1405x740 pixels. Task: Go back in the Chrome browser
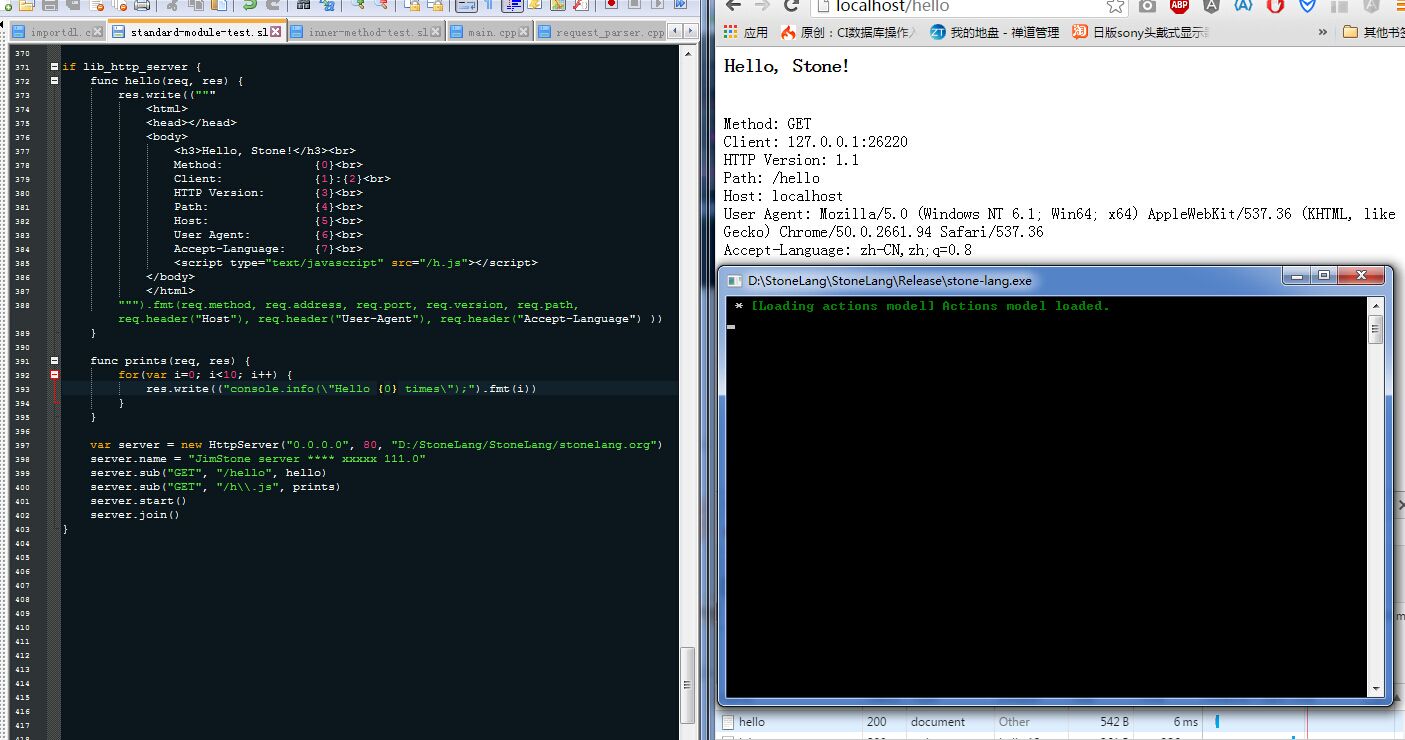[734, 6]
